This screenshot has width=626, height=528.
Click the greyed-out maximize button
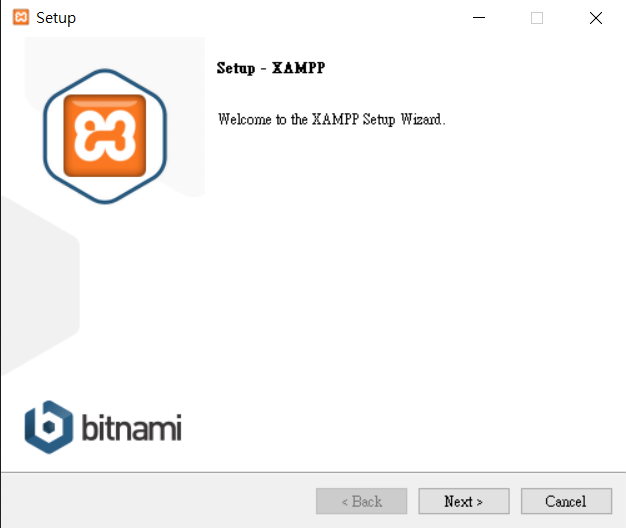pyautogui.click(x=537, y=18)
